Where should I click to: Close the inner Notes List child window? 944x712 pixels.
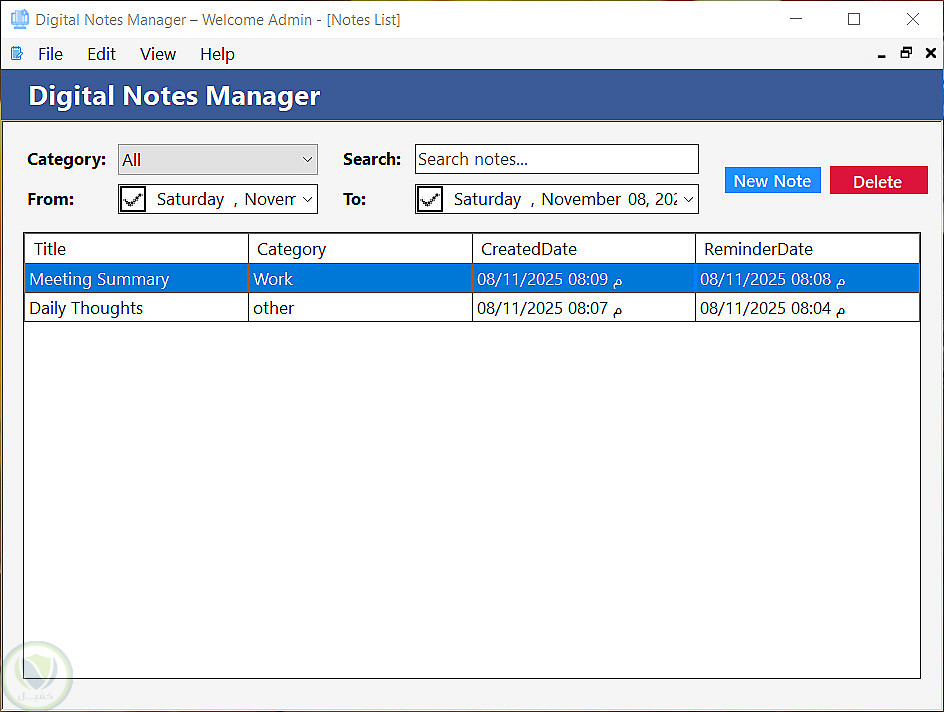[x=931, y=53]
